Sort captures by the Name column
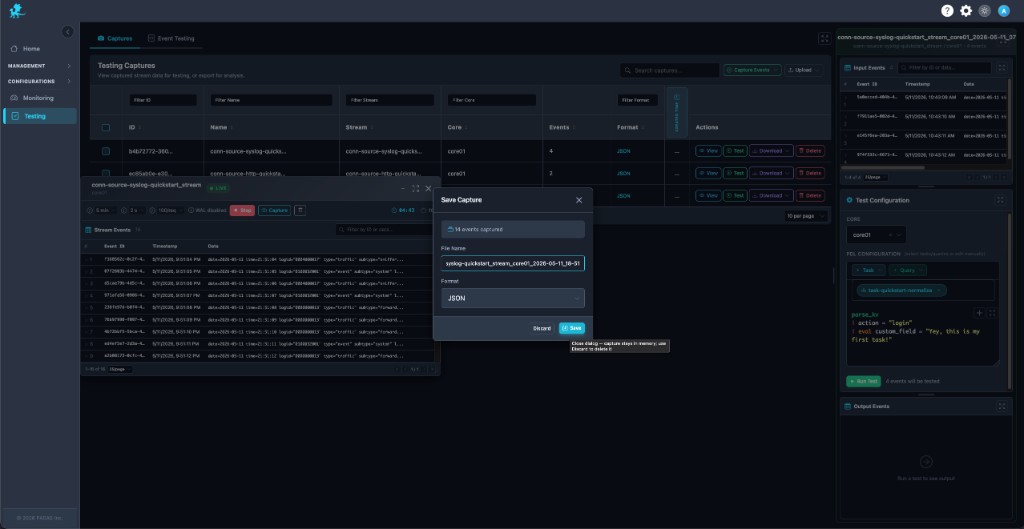 tap(219, 128)
